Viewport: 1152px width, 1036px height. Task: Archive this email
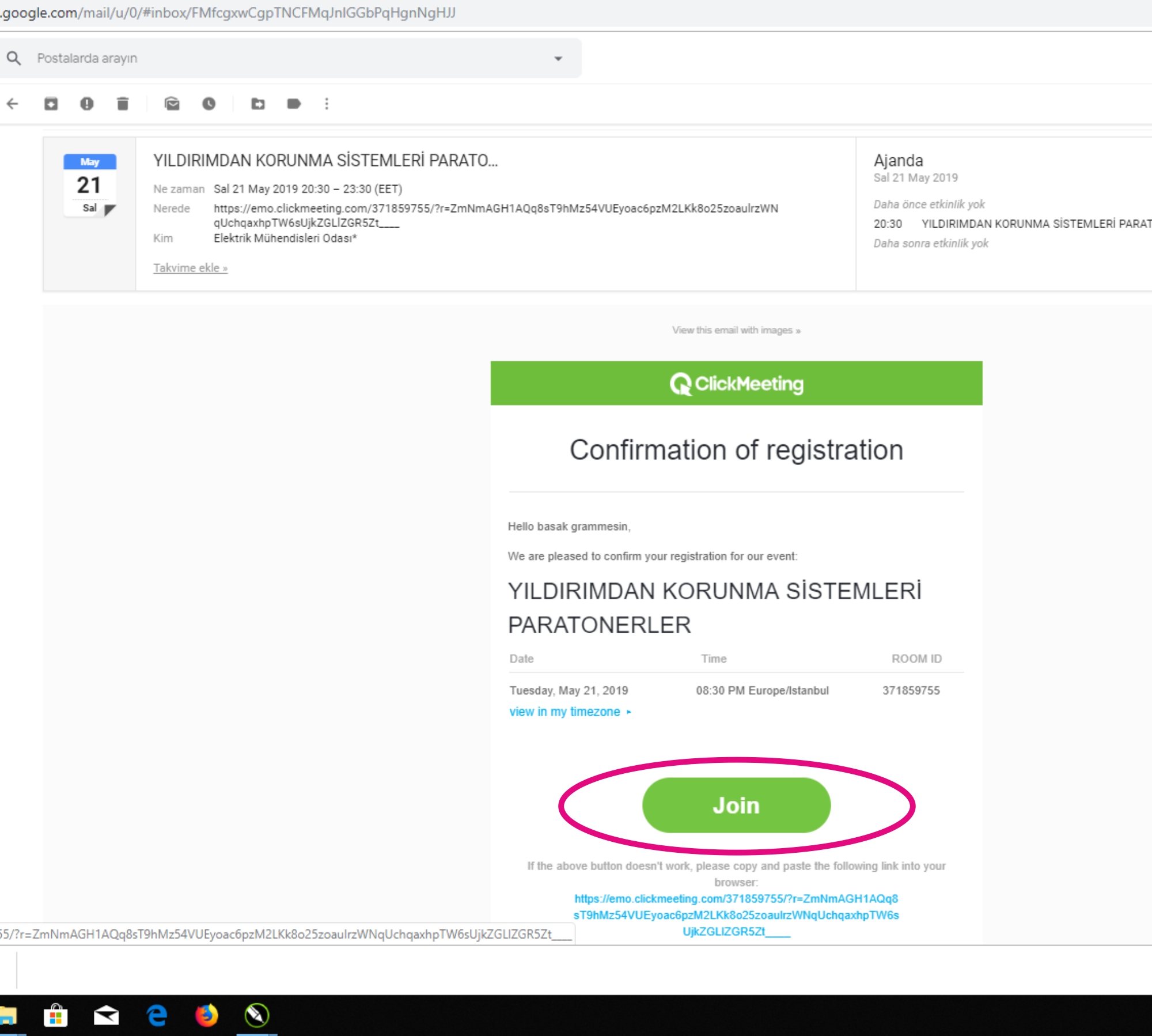pos(51,104)
